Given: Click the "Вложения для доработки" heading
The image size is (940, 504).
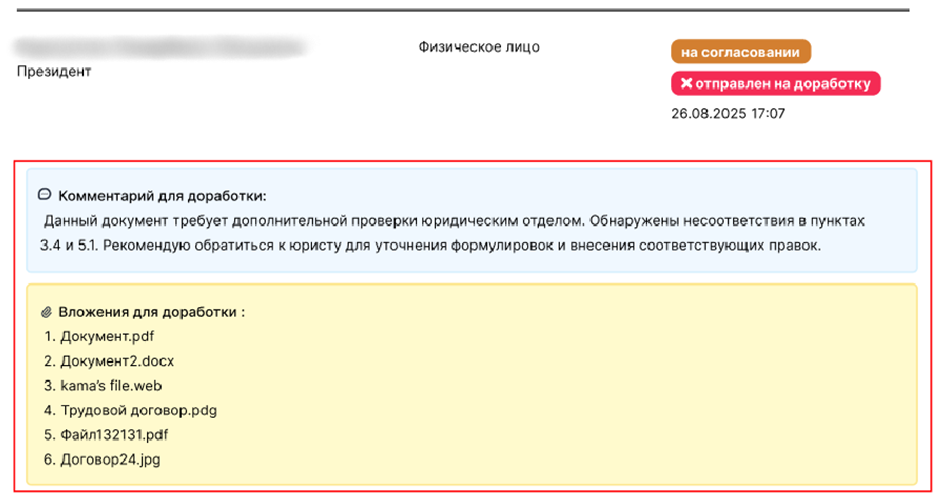Looking at the screenshot, I should point(151,312).
